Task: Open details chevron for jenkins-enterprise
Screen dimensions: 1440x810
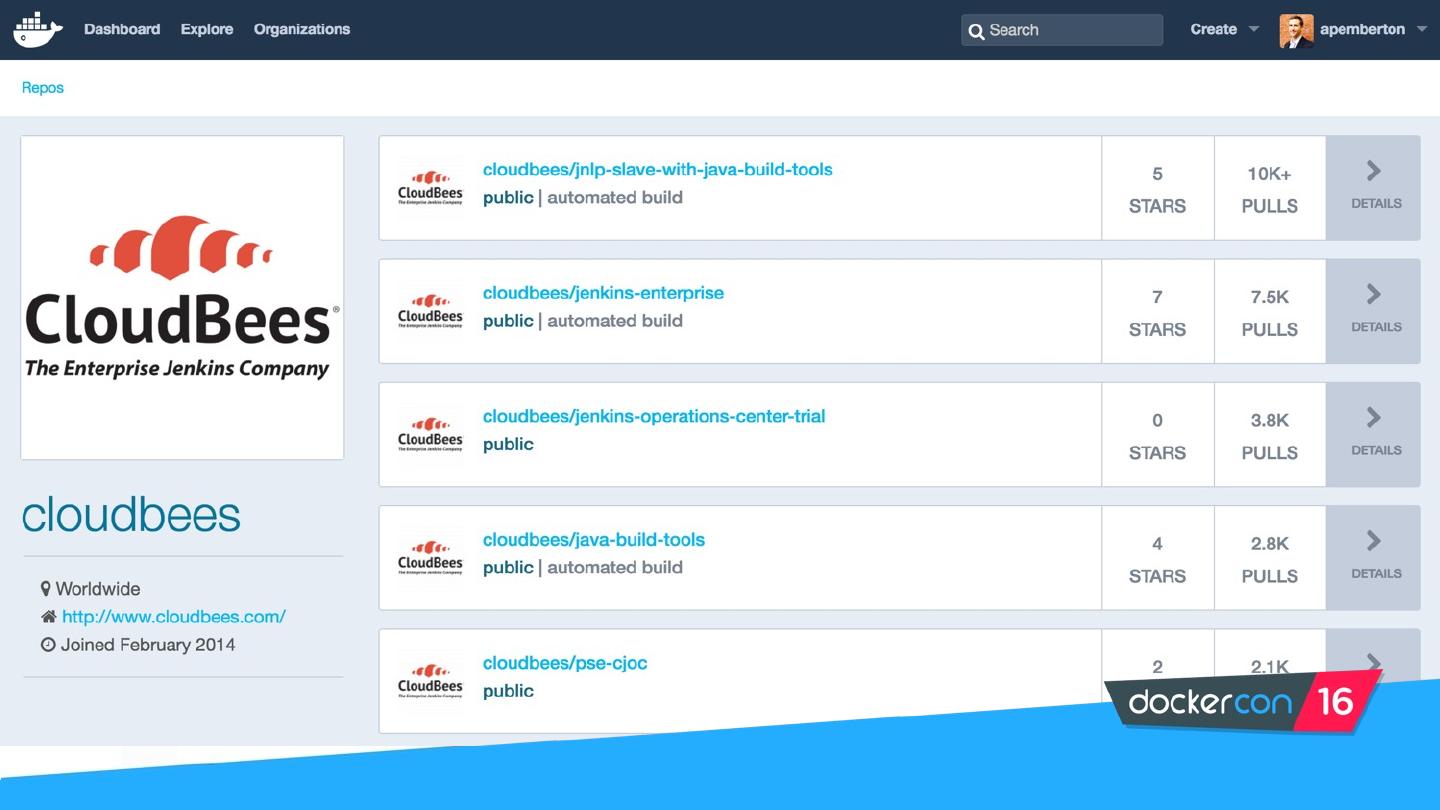Action: pyautogui.click(x=1373, y=295)
